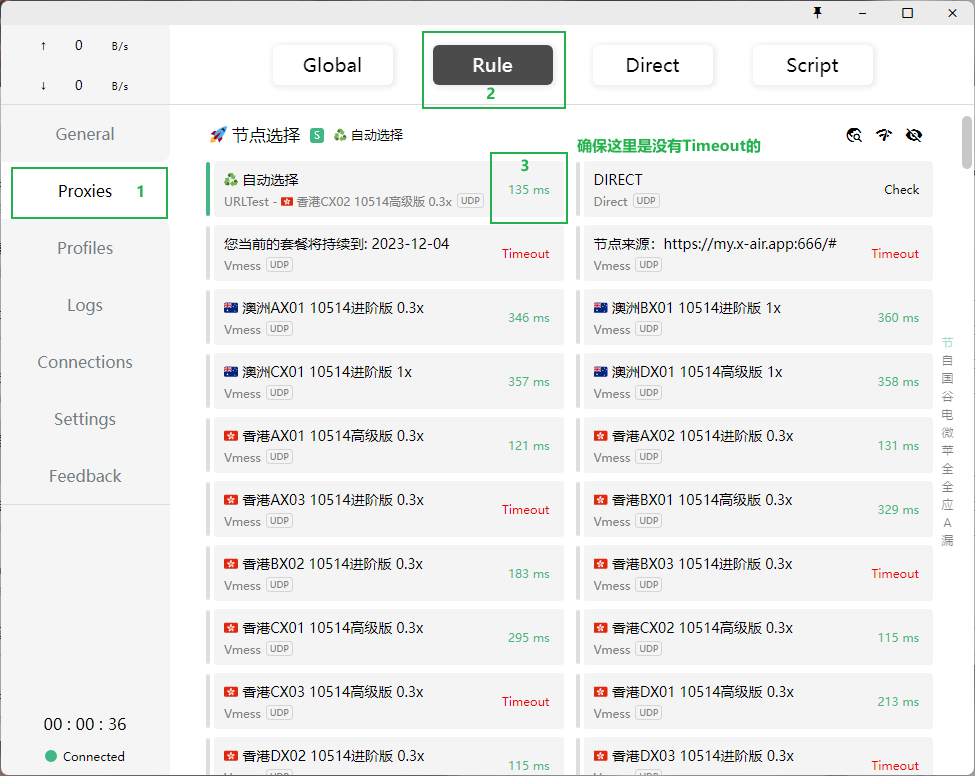
Task: Click the Australian flag on the 澳洲AX01 node
Action: 231,308
